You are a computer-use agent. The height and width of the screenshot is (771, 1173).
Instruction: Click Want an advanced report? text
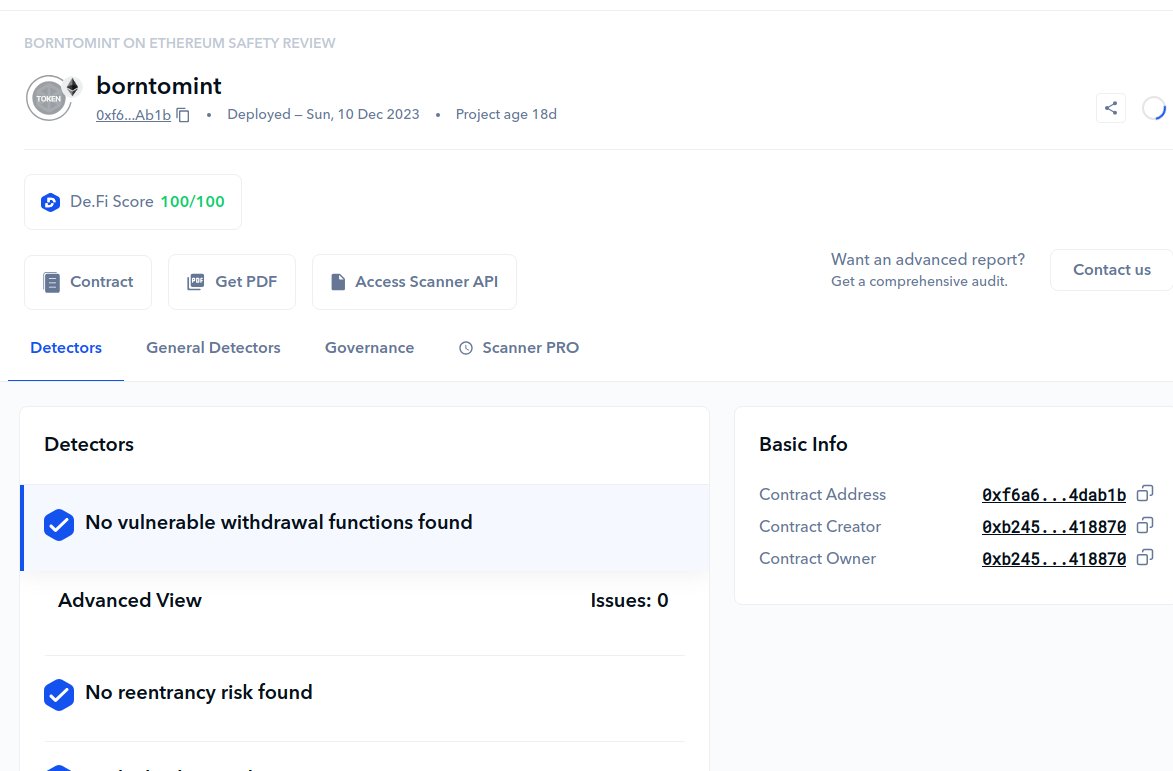pos(928,259)
